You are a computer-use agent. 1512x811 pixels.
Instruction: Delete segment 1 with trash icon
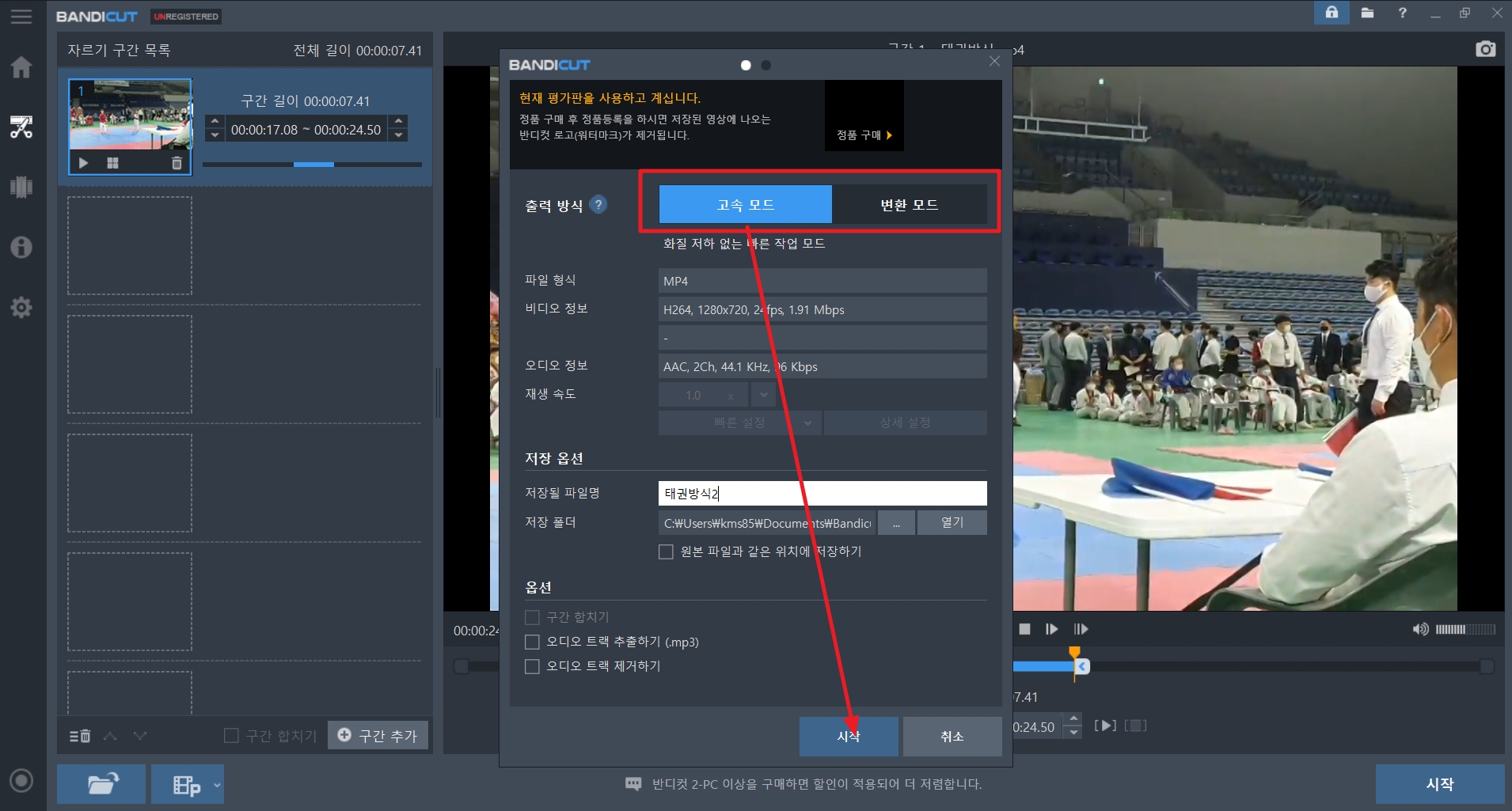tap(177, 163)
